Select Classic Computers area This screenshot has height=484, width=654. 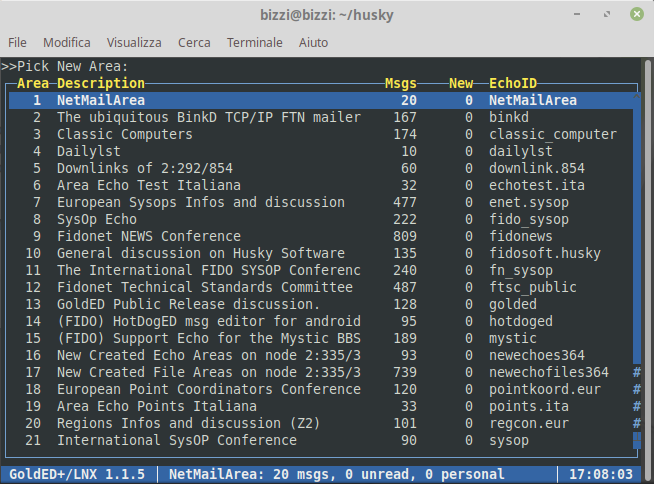pos(125,134)
